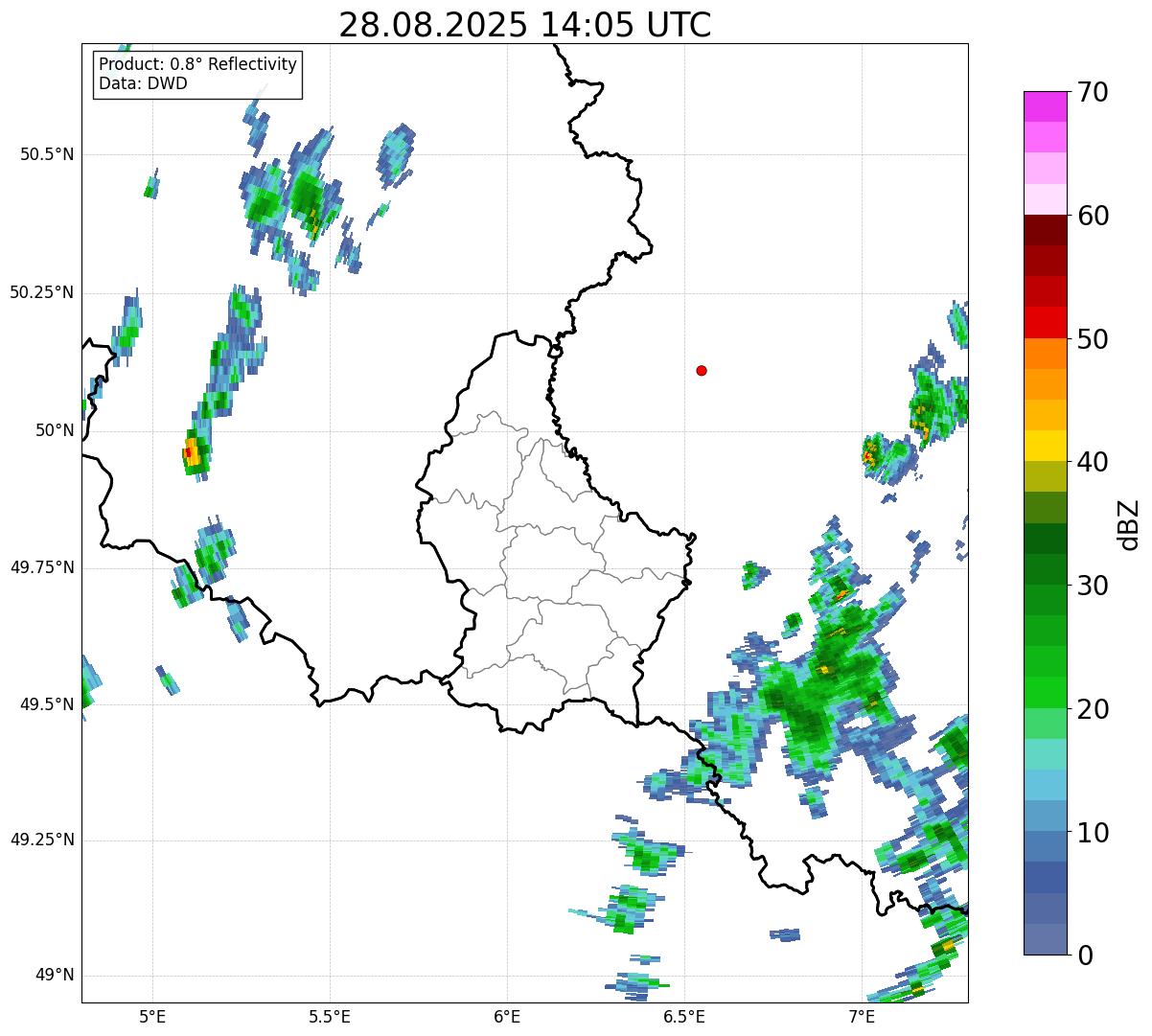Click the colorbar tick label 50
The width and height of the screenshot is (1152, 1036).
[x=1093, y=339]
